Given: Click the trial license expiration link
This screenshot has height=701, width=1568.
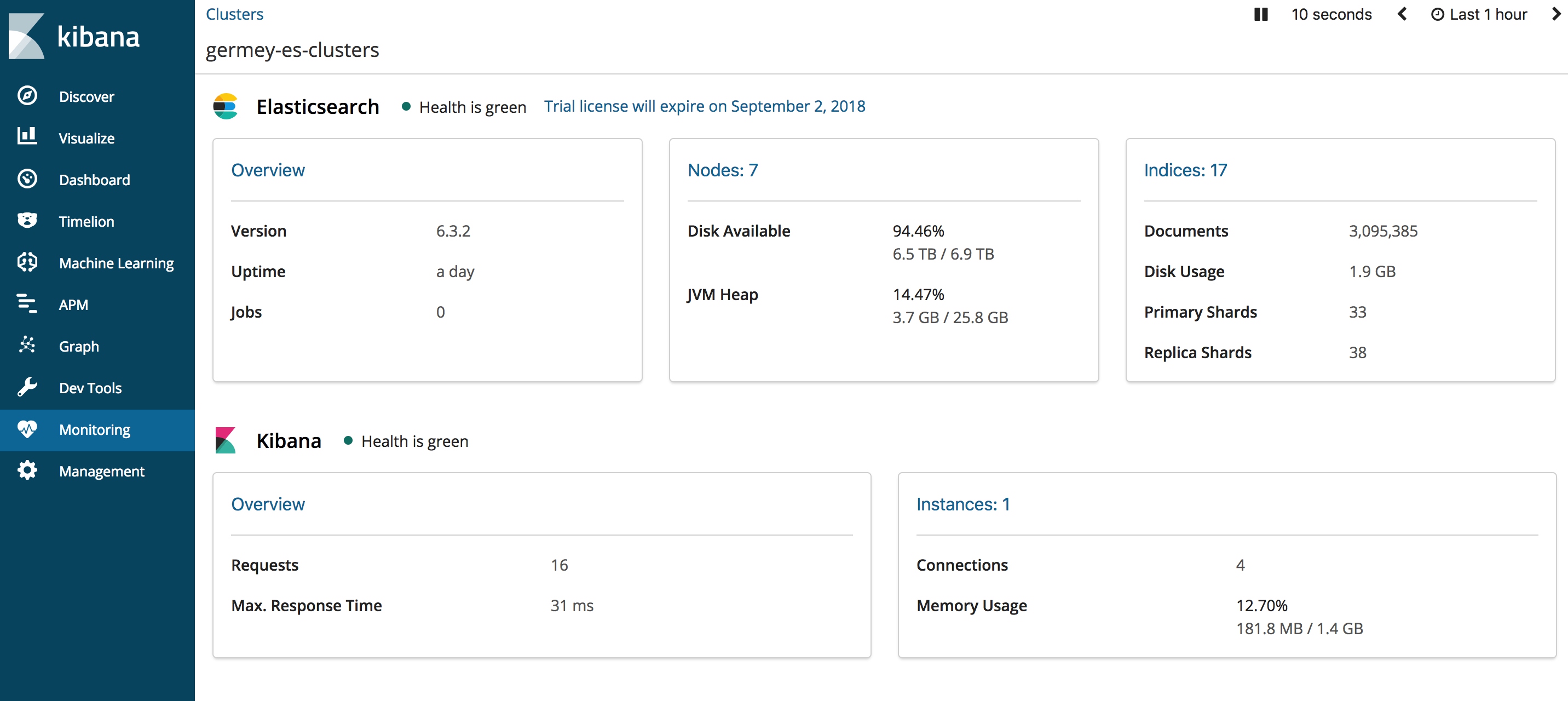Looking at the screenshot, I should [x=703, y=105].
